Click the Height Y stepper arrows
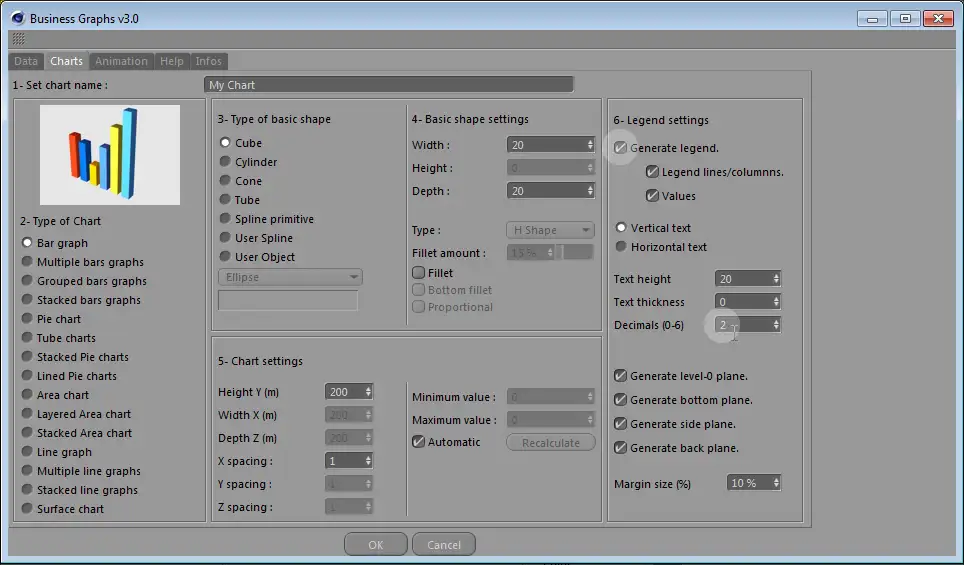This screenshot has height=565, width=964. coord(368,392)
